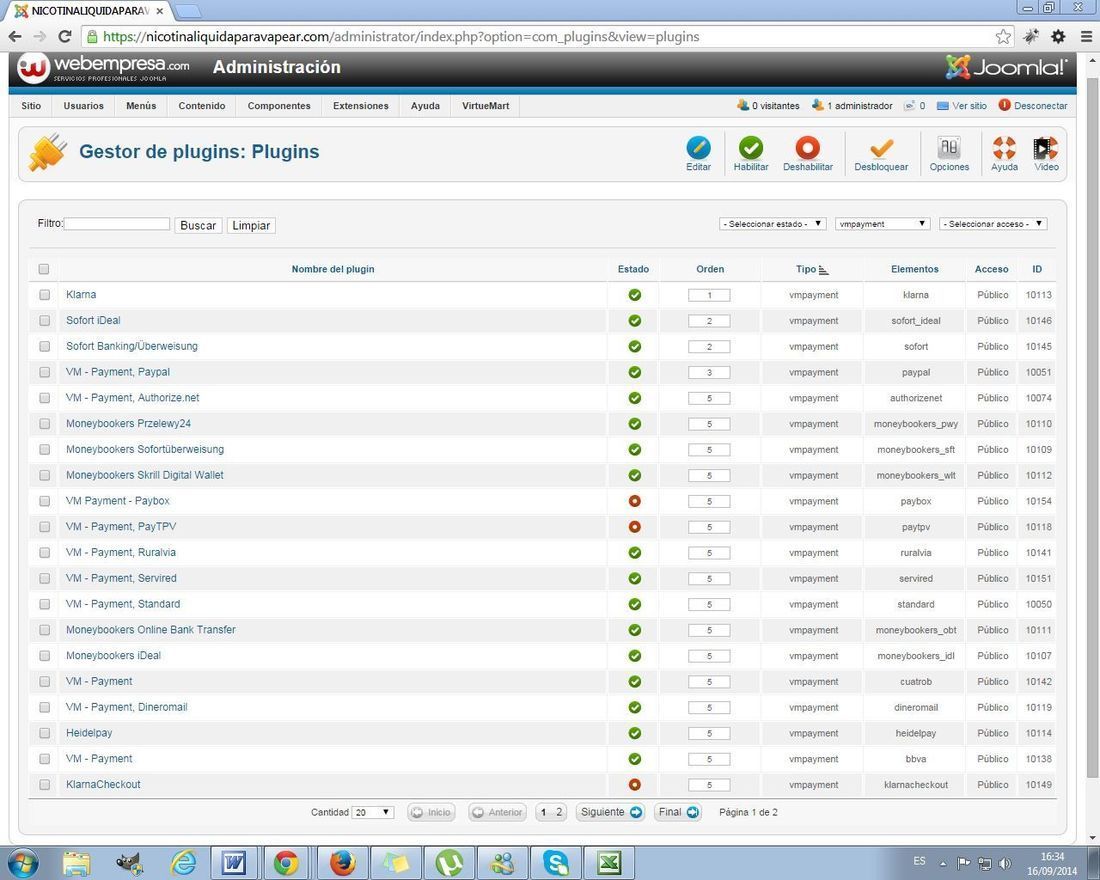1100x880 pixels.
Task: Jump to Final page
Action: [x=678, y=812]
